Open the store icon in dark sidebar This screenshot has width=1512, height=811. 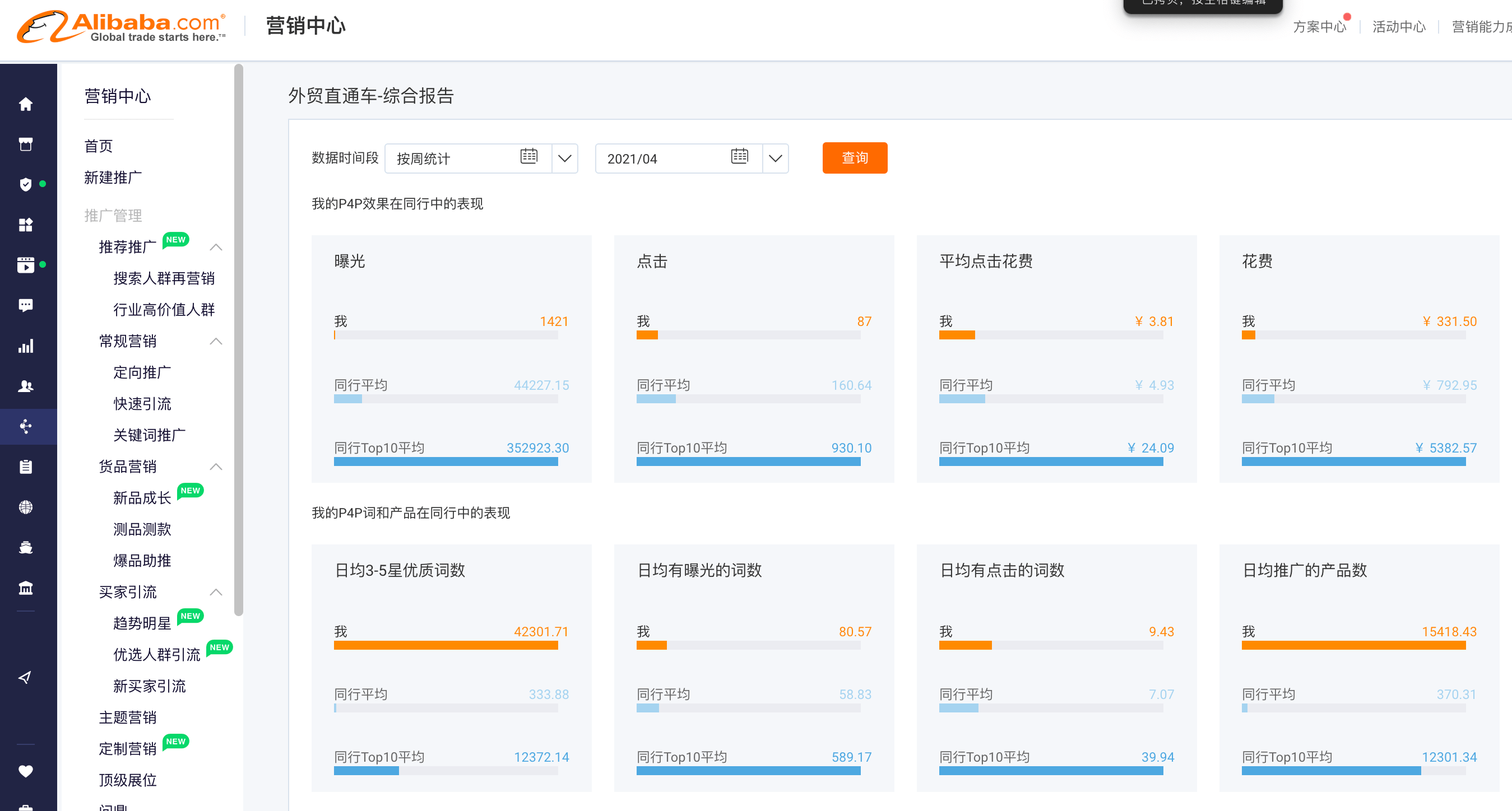[x=25, y=145]
